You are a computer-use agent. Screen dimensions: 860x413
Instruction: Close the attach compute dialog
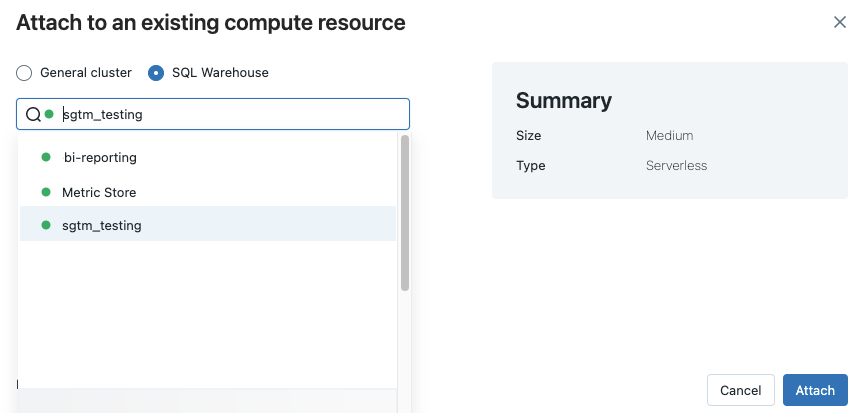coord(840,22)
